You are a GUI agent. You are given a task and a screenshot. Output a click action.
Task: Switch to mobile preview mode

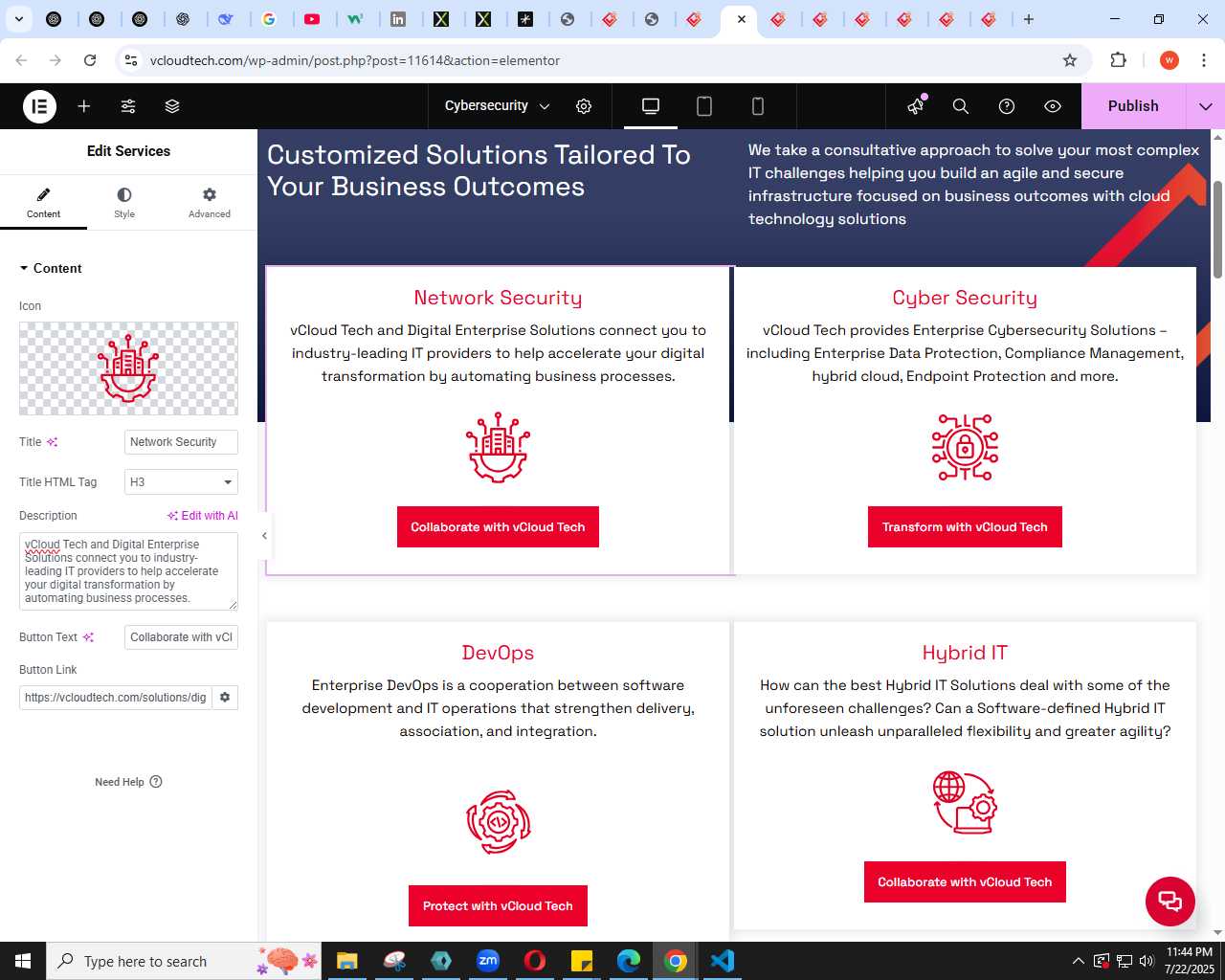coord(758,106)
